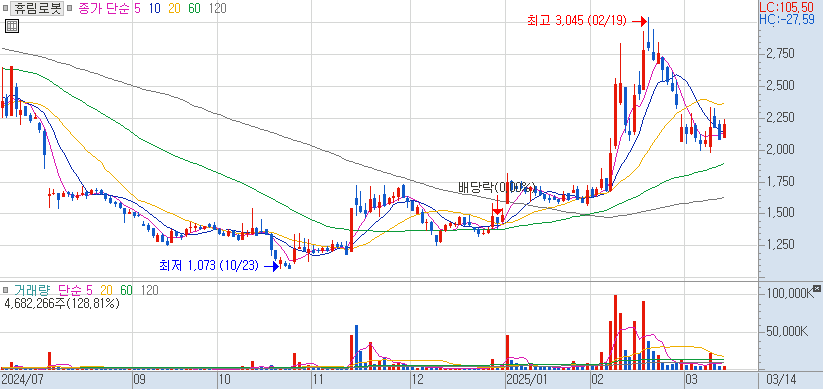Click the HC:-27,59 value

click(787, 19)
